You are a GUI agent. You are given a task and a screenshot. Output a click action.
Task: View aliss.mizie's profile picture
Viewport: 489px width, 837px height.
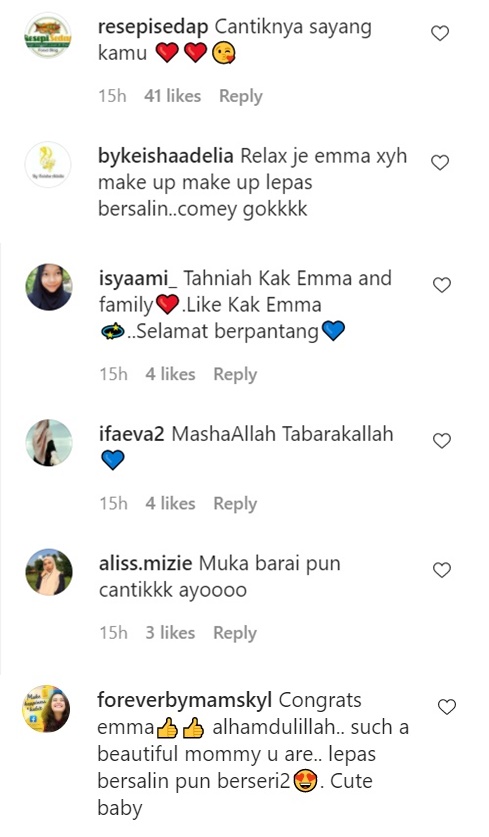[x=49, y=572]
